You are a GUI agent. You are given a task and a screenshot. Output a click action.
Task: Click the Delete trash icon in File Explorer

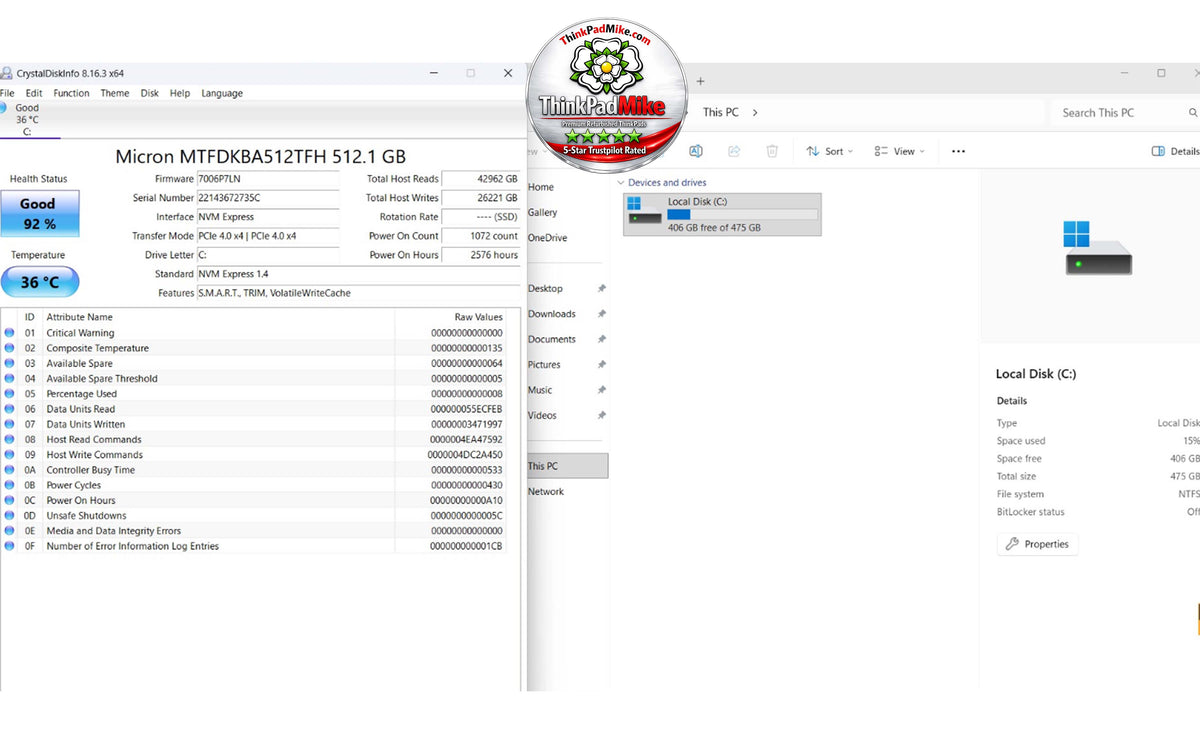click(x=772, y=151)
